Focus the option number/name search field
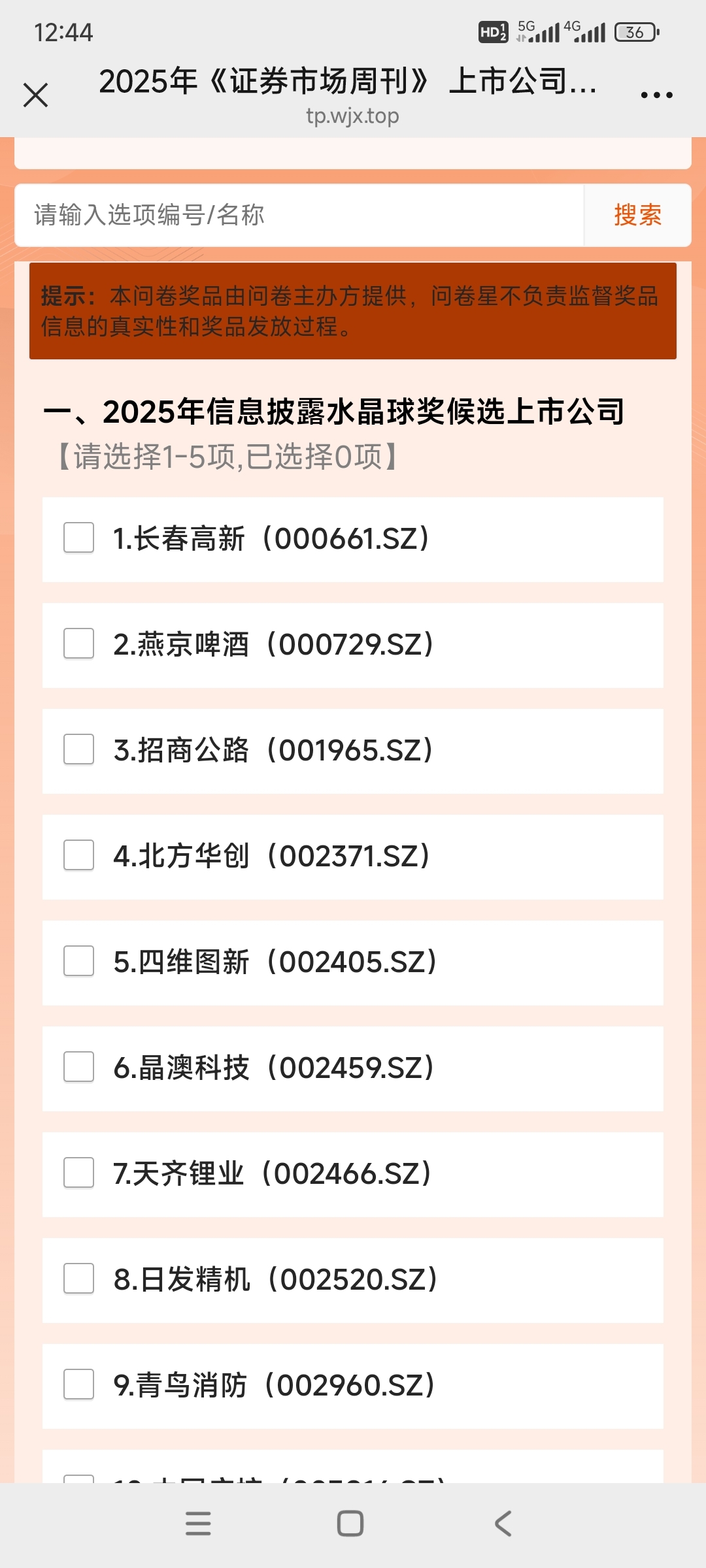The height and width of the screenshot is (1568, 706). [299, 215]
